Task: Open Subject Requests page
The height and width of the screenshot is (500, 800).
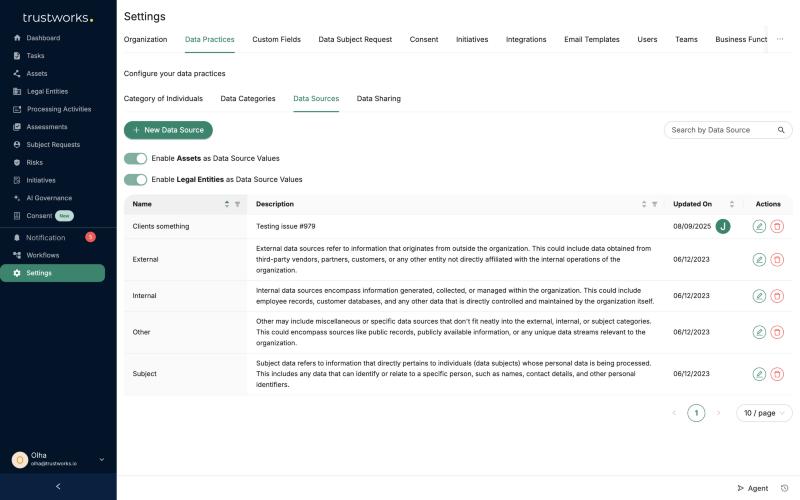Action: coord(53,144)
